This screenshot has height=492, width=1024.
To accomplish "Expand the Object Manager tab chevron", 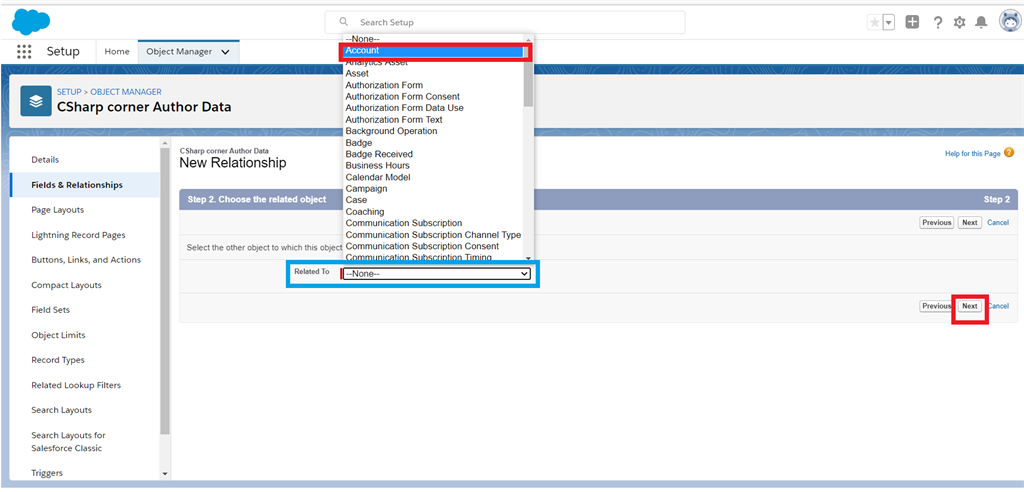I will pos(225,52).
